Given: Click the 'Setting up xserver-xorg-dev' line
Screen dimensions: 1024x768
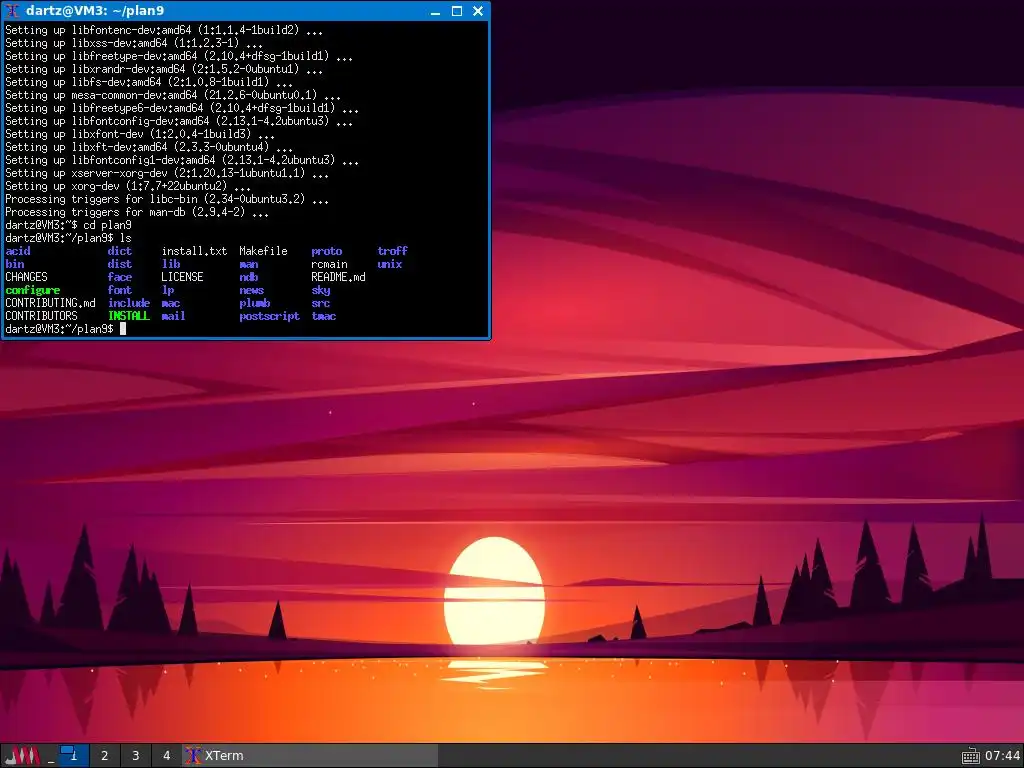Looking at the screenshot, I should (x=167, y=173).
